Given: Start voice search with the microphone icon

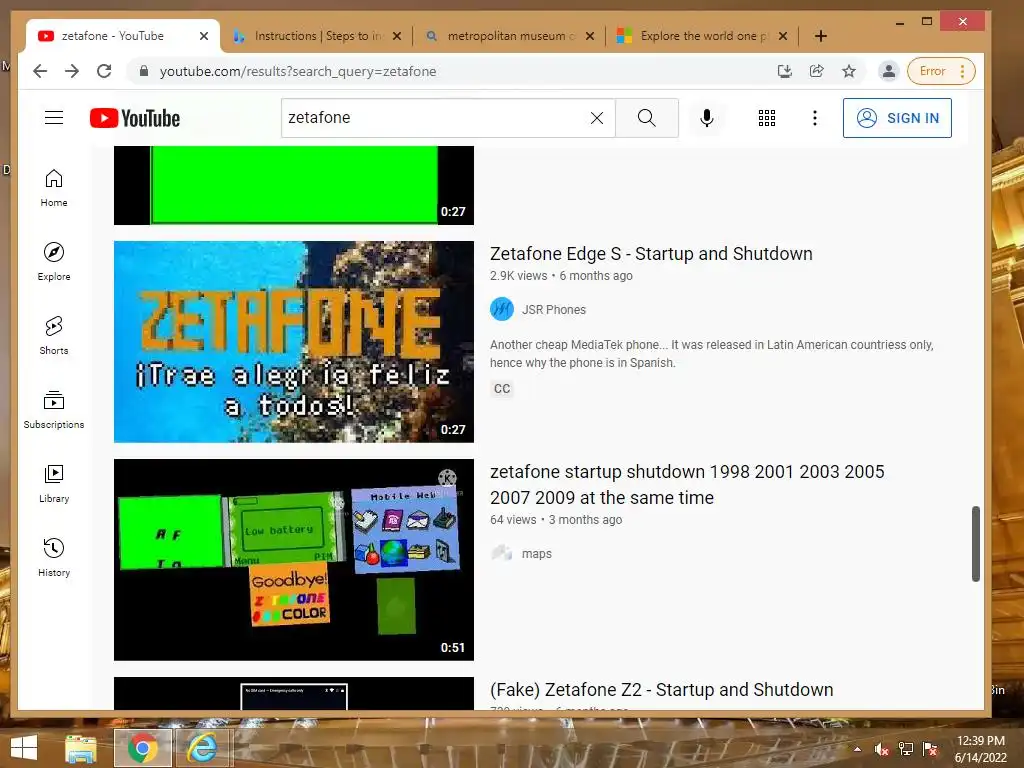Looking at the screenshot, I should (707, 118).
